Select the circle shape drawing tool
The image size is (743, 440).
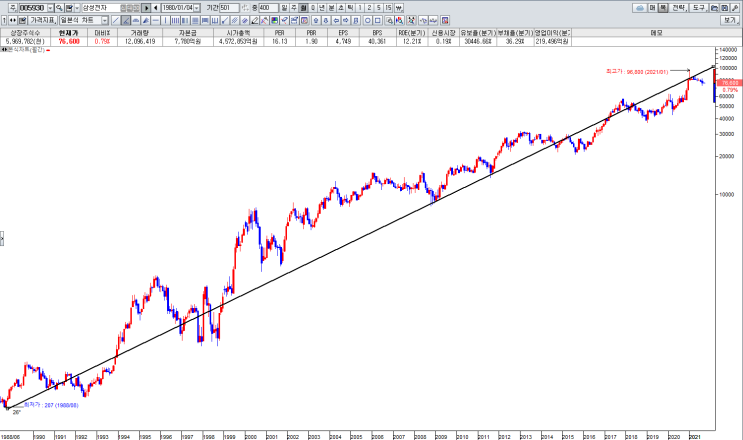tap(368, 20)
